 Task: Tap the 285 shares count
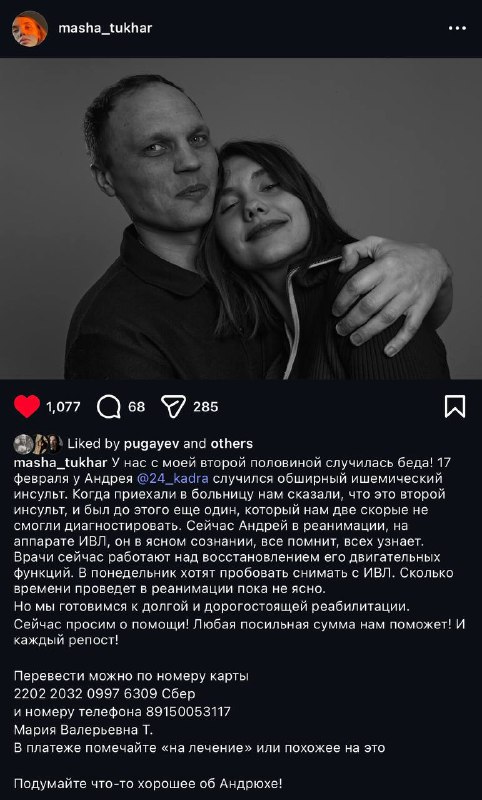point(206,407)
